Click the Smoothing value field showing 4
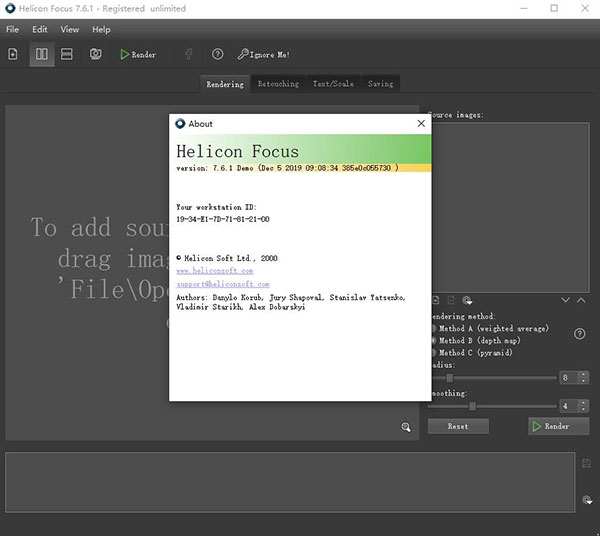 (568, 406)
